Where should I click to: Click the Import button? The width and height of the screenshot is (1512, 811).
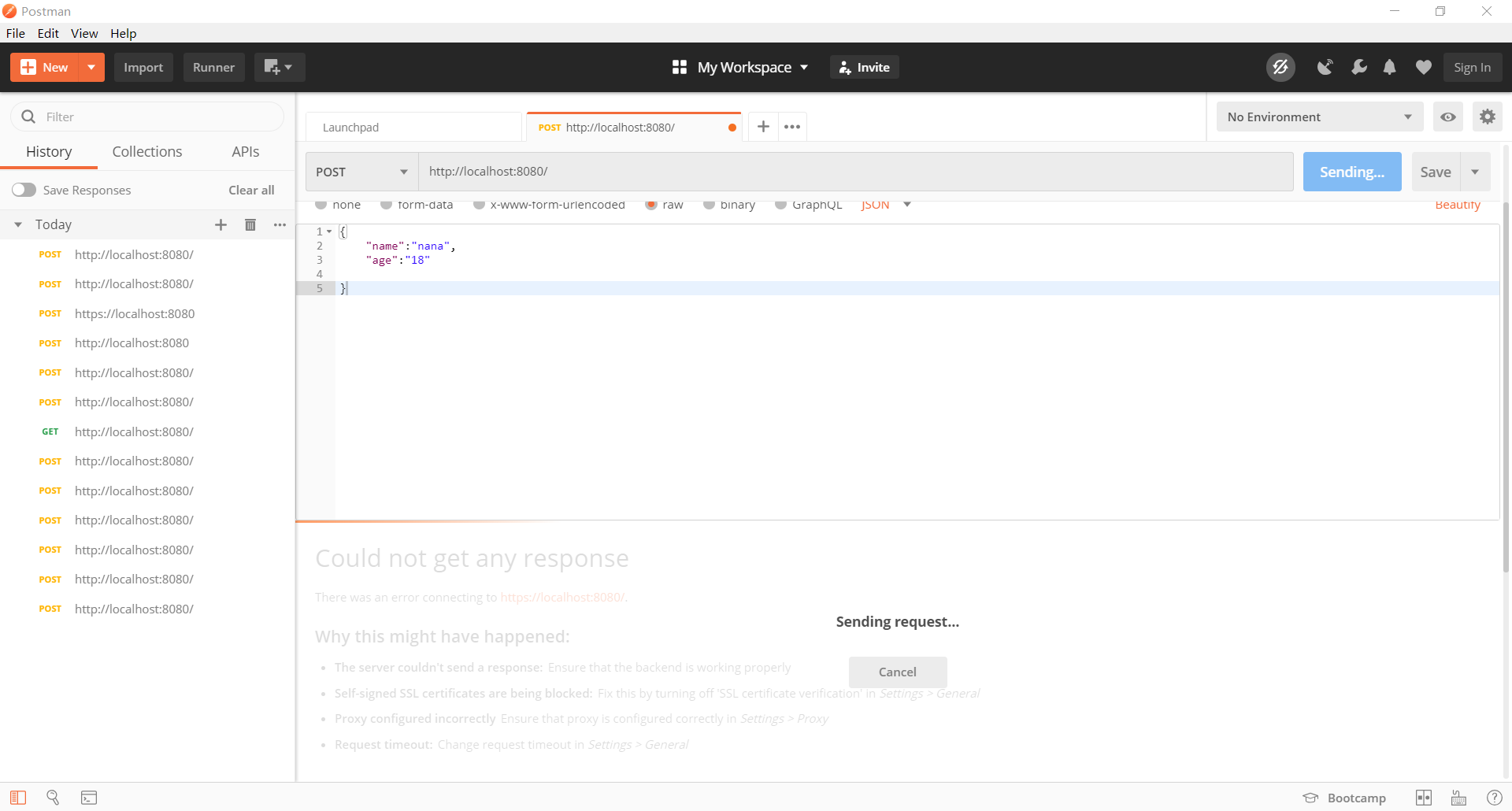[x=143, y=67]
